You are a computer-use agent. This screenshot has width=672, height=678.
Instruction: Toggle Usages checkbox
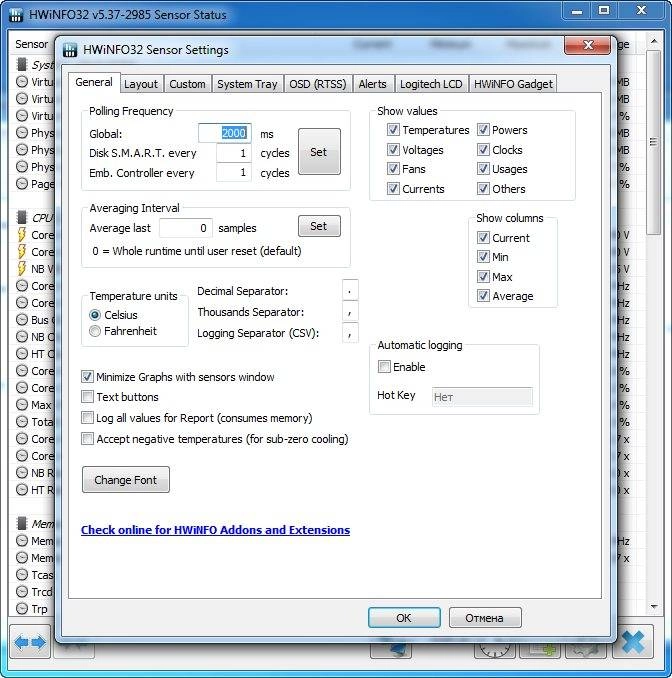[x=483, y=169]
